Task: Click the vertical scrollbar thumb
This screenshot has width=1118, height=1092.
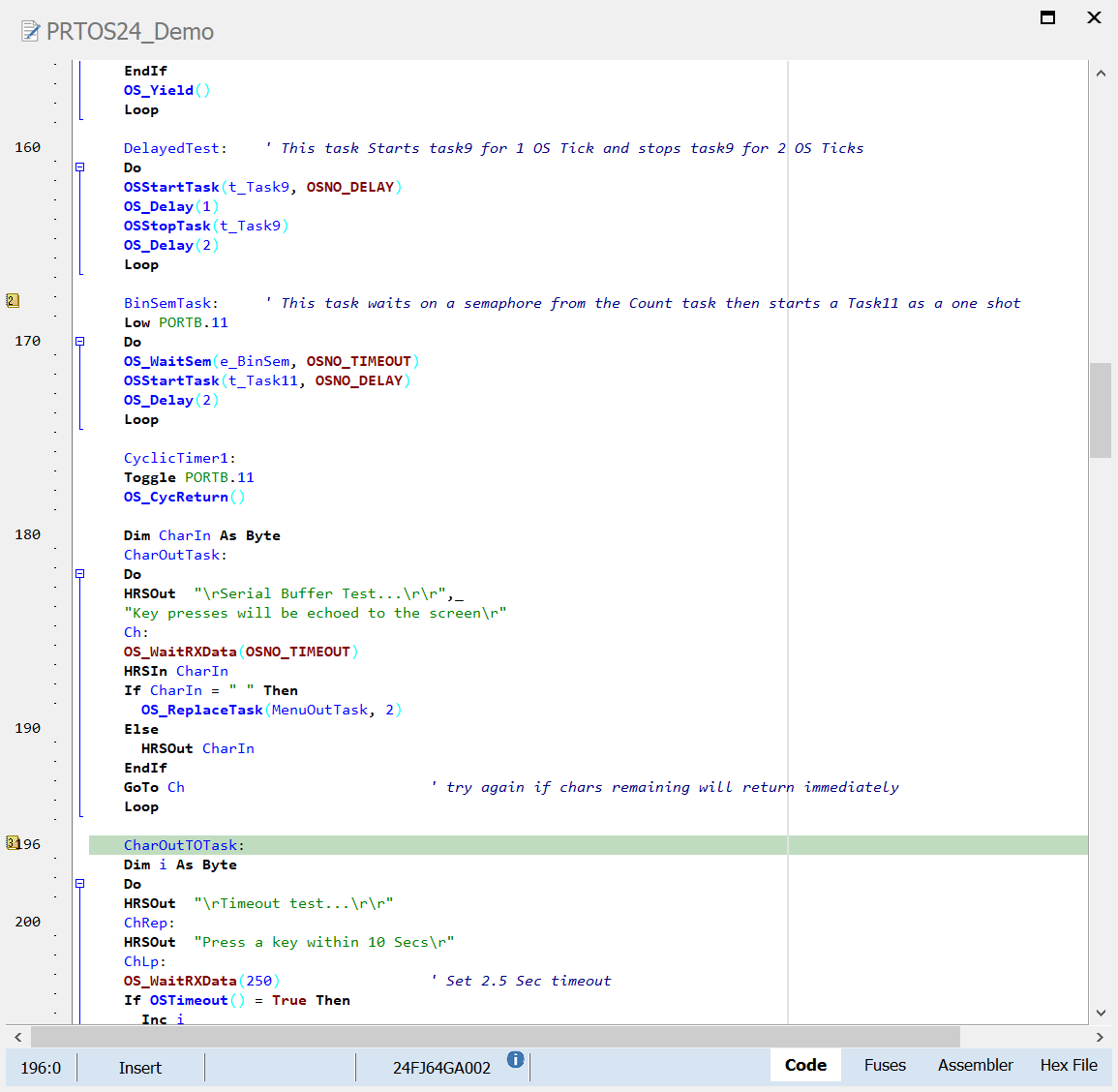Action: [x=1101, y=410]
